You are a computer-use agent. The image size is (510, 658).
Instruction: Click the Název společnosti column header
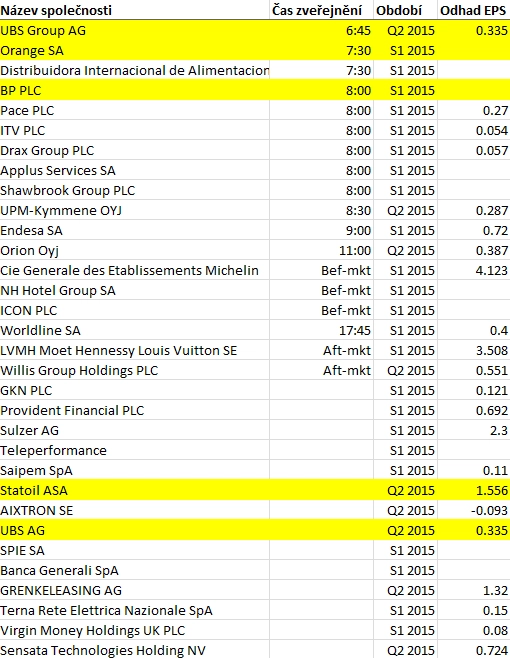pyautogui.click(x=134, y=10)
